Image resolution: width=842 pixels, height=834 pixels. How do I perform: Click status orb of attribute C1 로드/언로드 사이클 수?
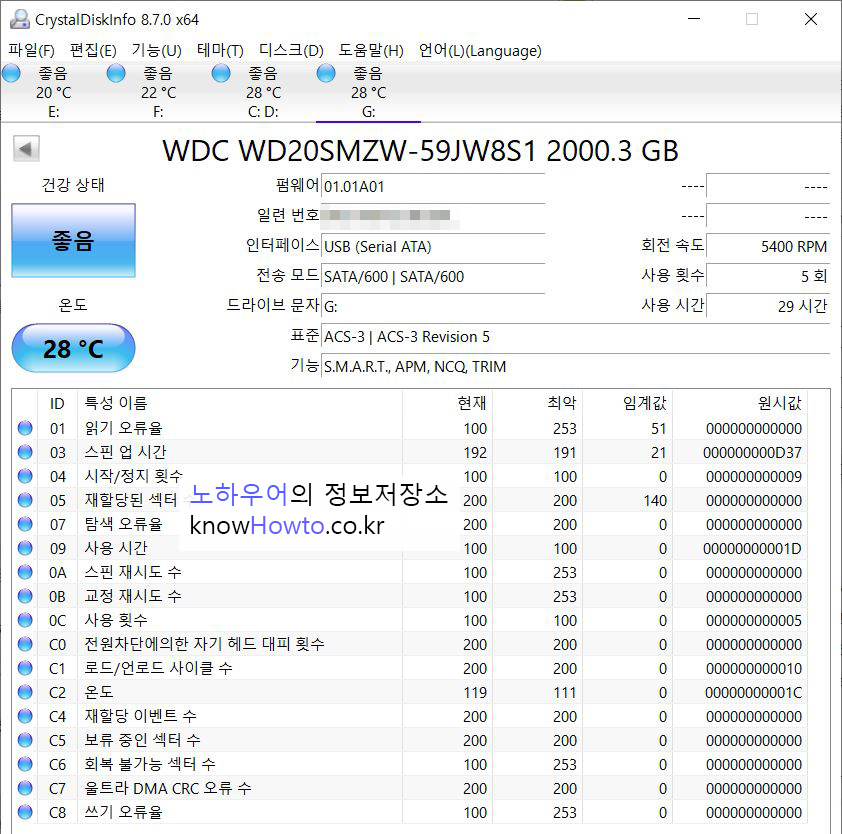(25, 668)
